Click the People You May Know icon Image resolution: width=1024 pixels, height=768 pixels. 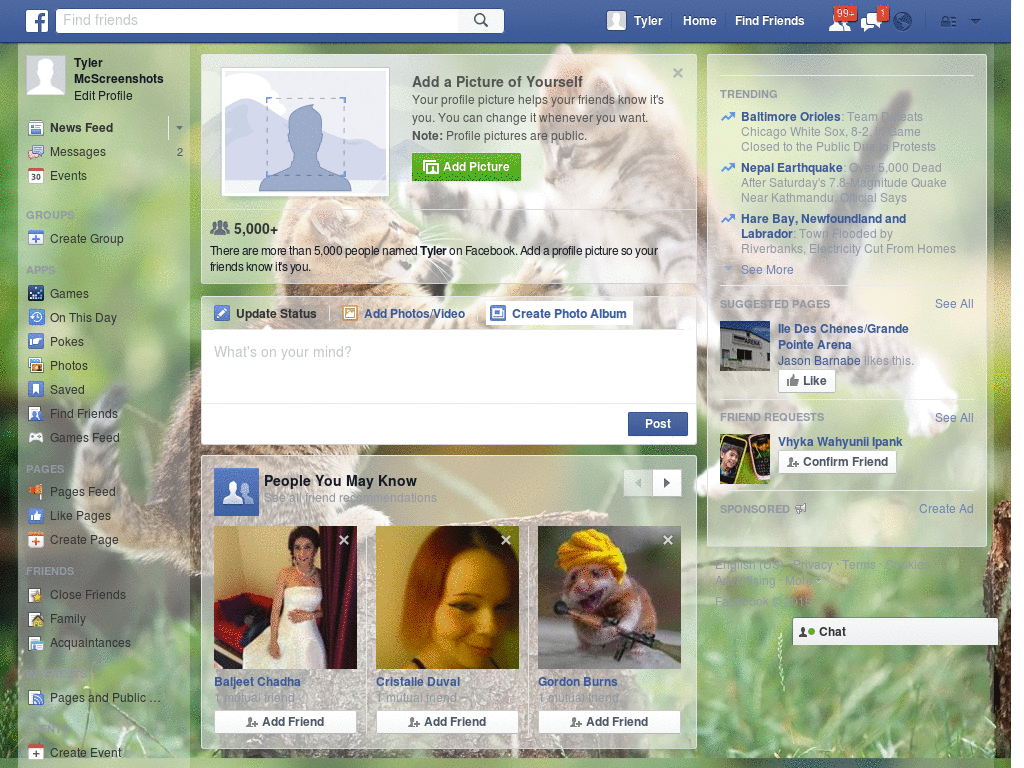[x=236, y=492]
